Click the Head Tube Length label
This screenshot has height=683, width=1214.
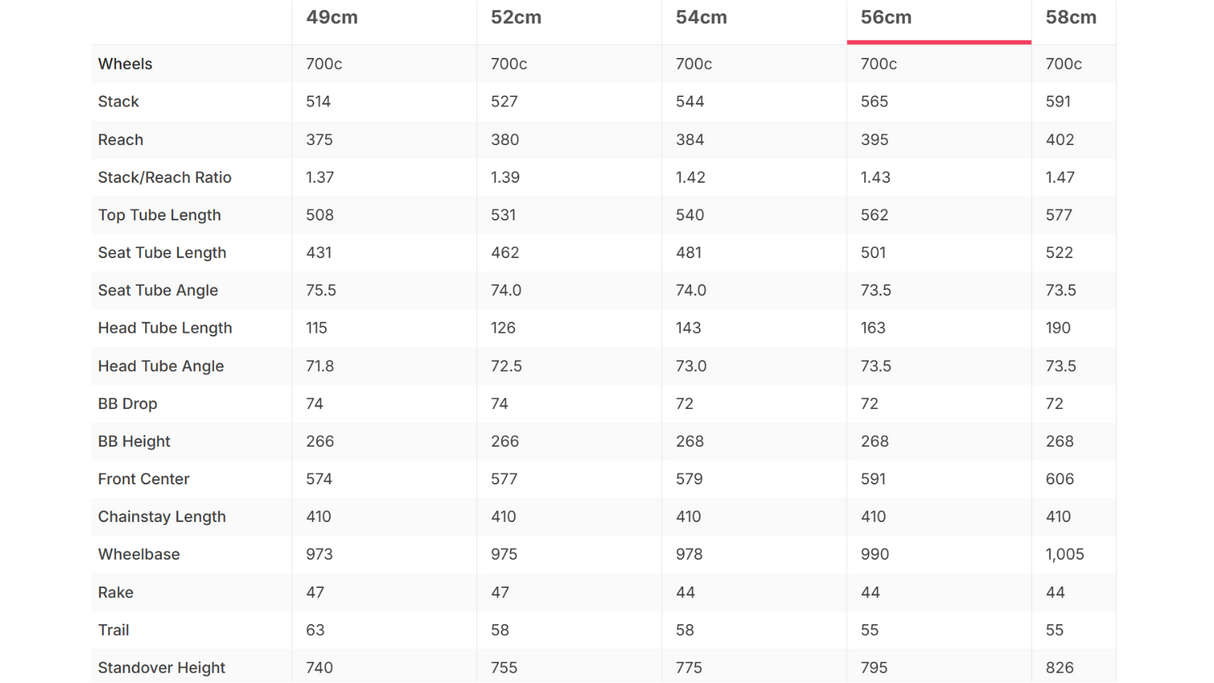coord(165,328)
